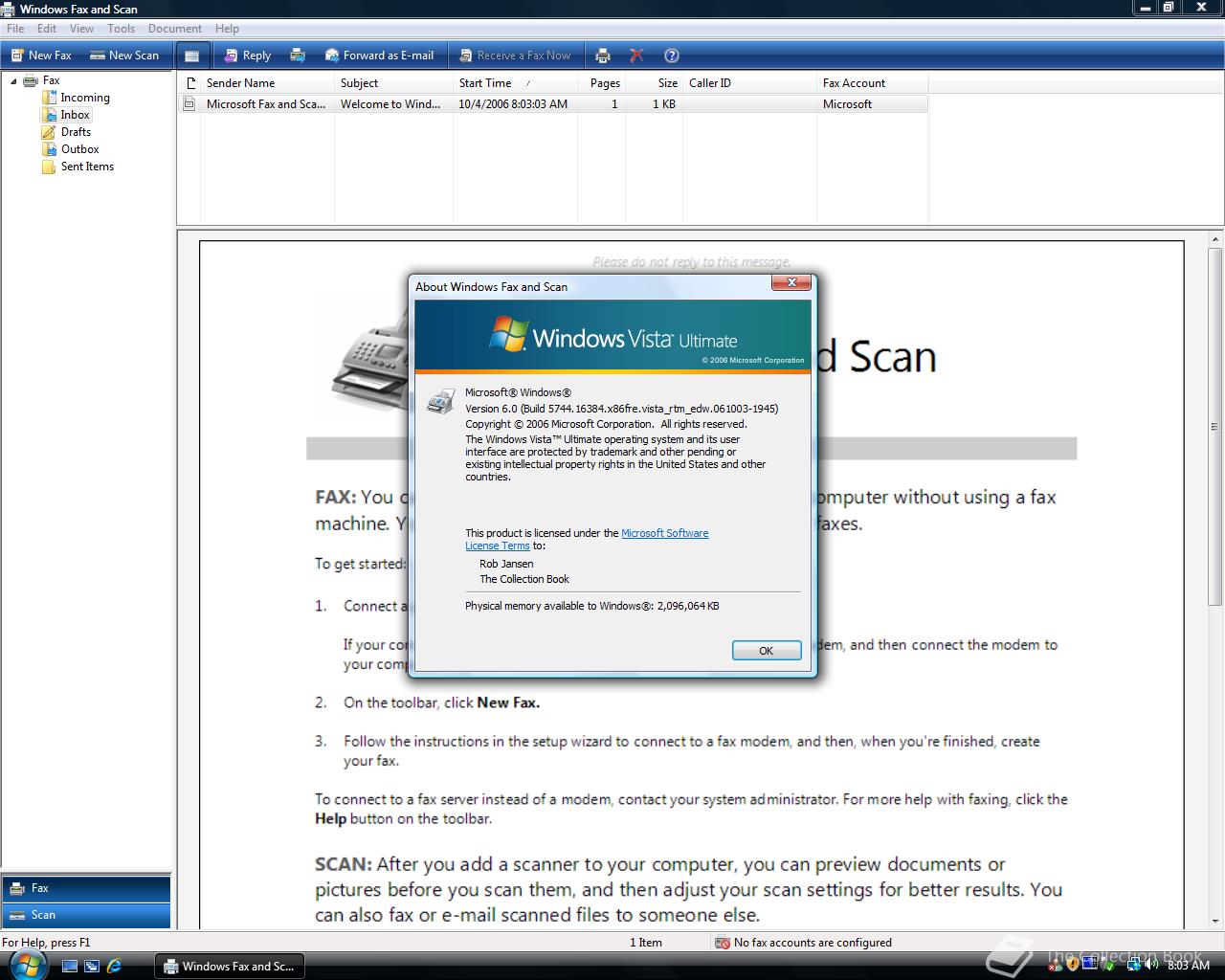Switch to the Fax view button
The image size is (1225, 980).
86,888
